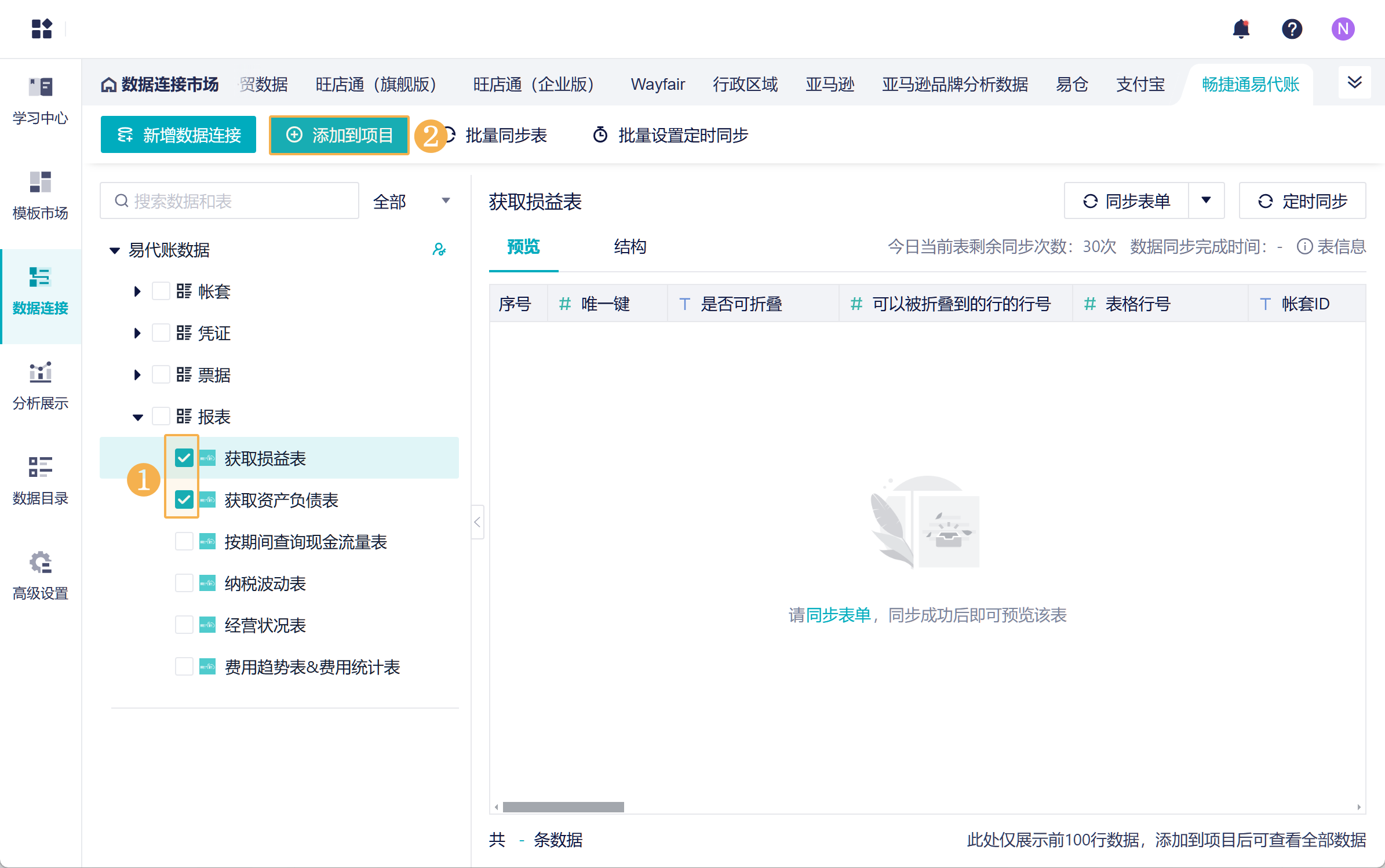
Task: Open the user avatar N menu
Action: click(1343, 28)
